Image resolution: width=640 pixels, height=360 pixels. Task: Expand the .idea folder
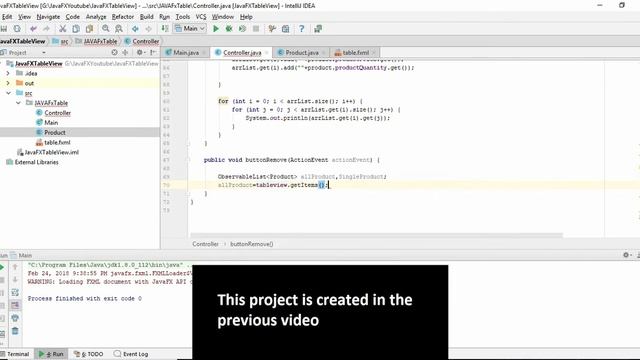[x=8, y=73]
